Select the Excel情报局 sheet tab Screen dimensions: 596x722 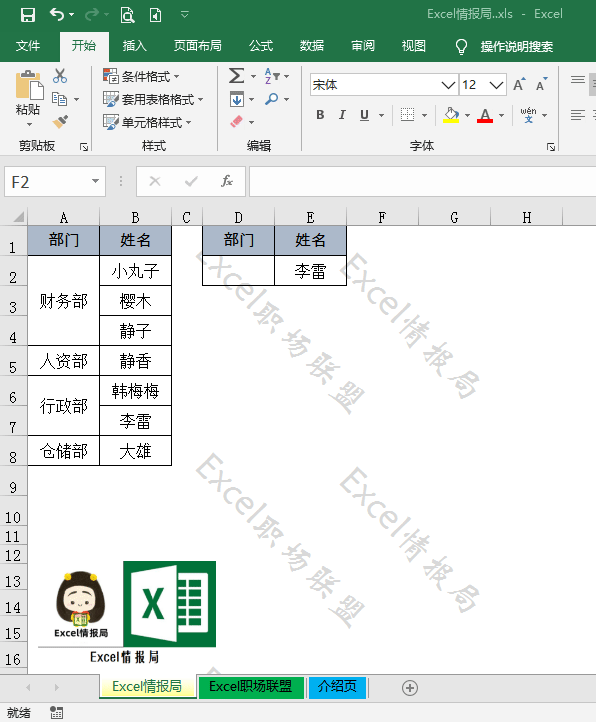(x=147, y=687)
